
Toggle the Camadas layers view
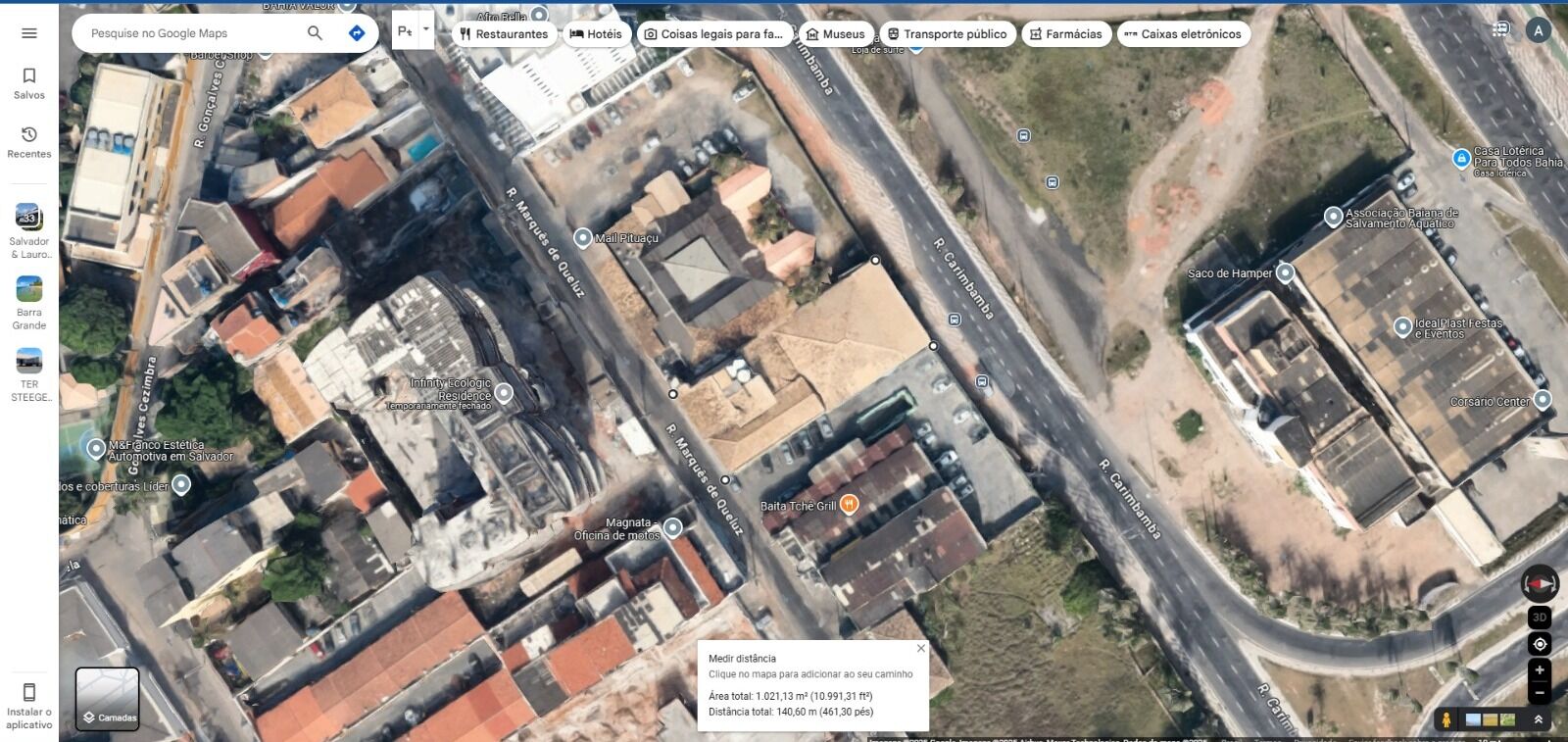[x=108, y=699]
